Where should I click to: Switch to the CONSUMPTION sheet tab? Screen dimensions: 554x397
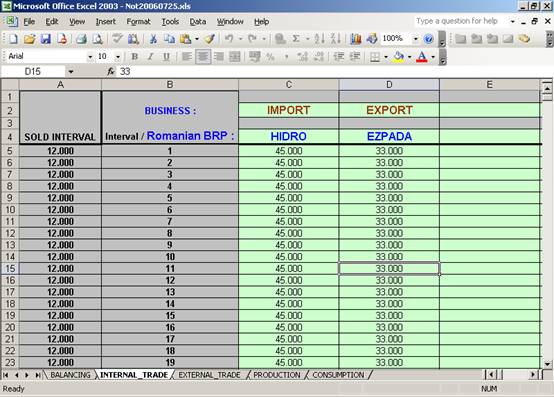point(338,375)
